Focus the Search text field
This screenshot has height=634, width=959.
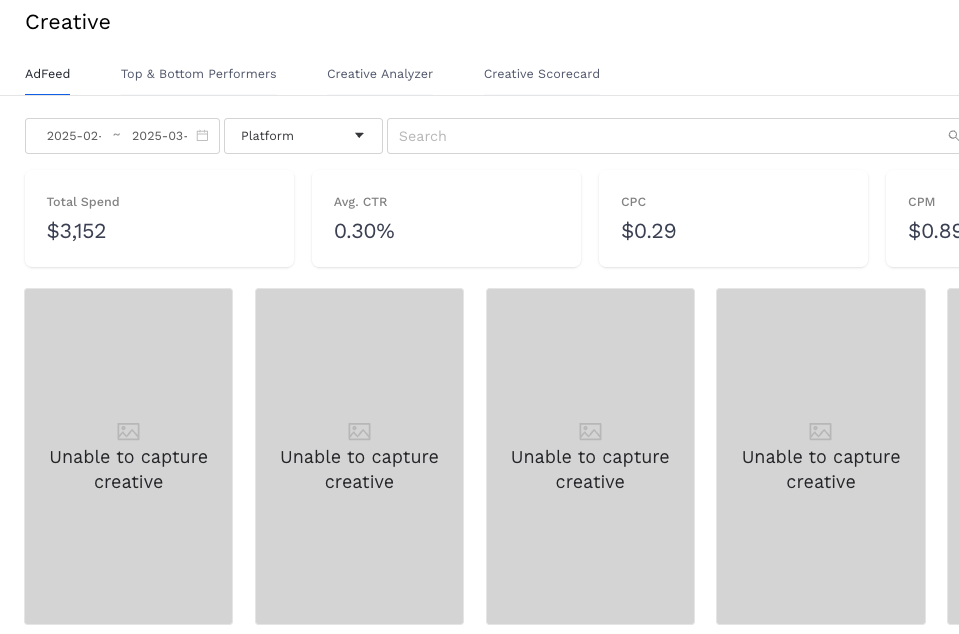tap(660, 136)
